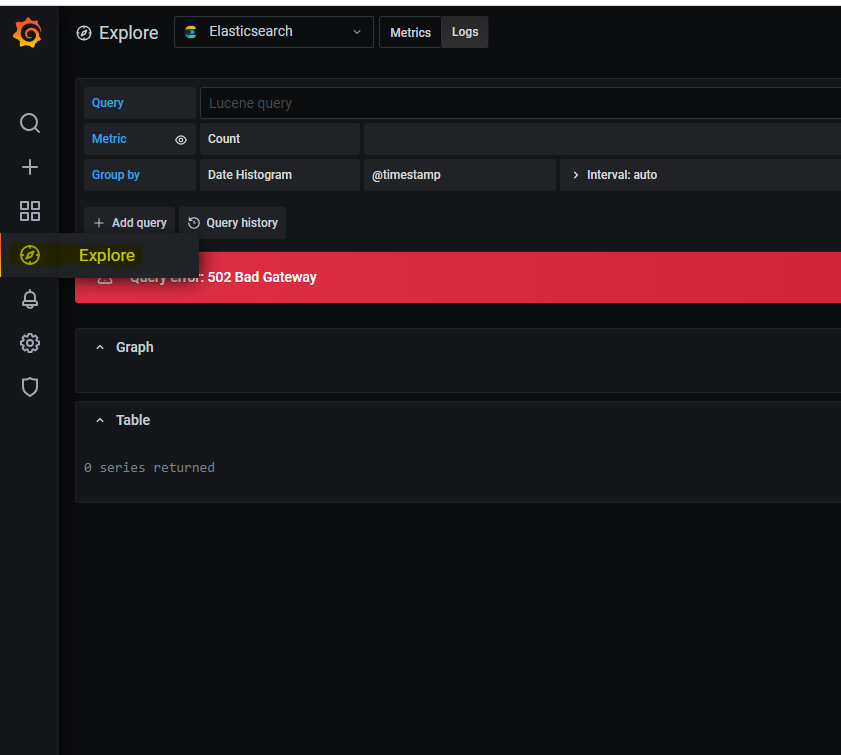841x755 pixels.
Task: Click the Add query button
Action: pyautogui.click(x=129, y=223)
